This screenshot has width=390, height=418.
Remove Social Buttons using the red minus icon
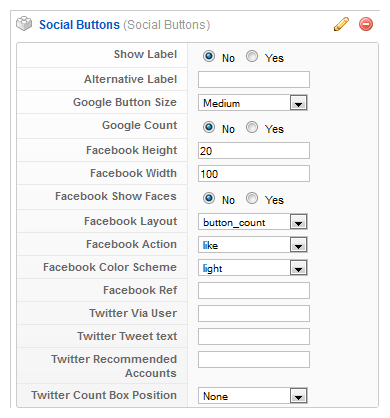coord(366,24)
